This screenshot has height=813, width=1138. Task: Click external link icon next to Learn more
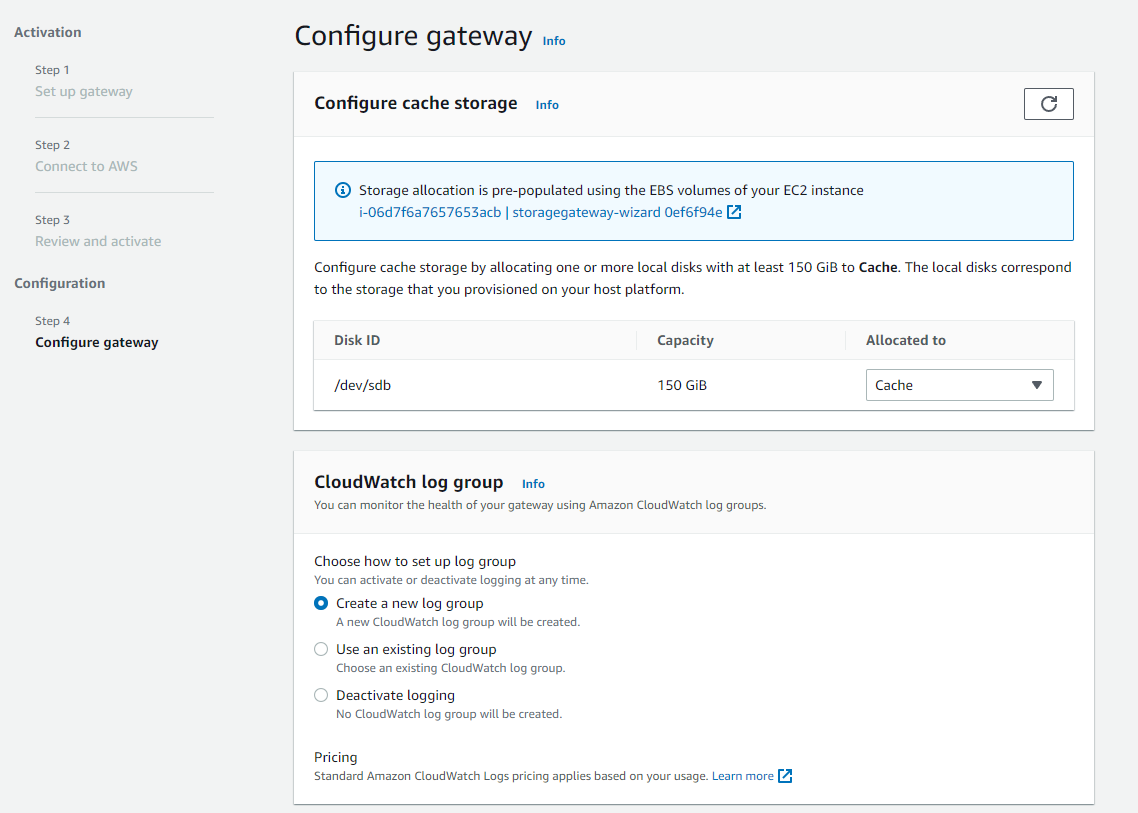pyautogui.click(x=785, y=776)
